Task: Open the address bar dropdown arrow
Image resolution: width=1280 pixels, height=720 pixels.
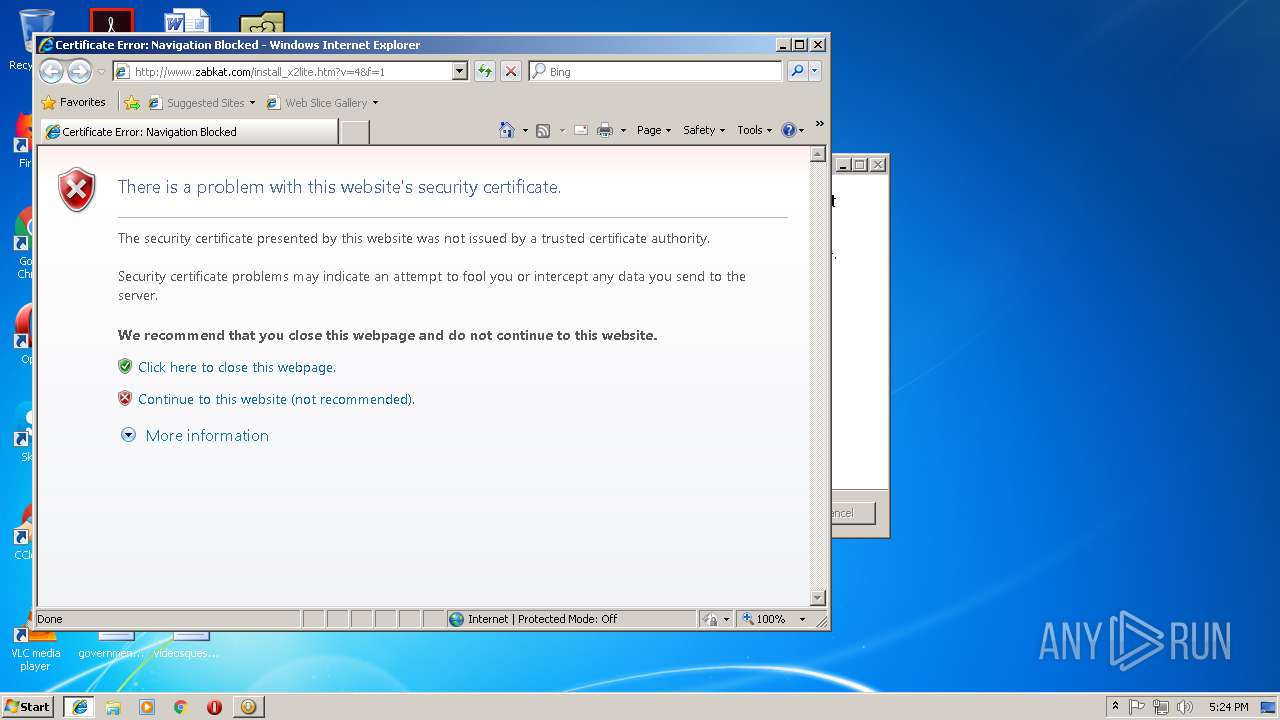Action: tap(460, 71)
